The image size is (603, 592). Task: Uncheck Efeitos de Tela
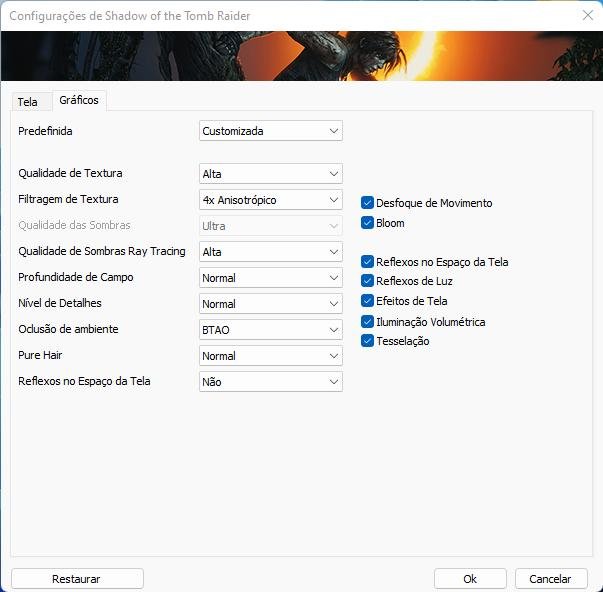tap(367, 301)
